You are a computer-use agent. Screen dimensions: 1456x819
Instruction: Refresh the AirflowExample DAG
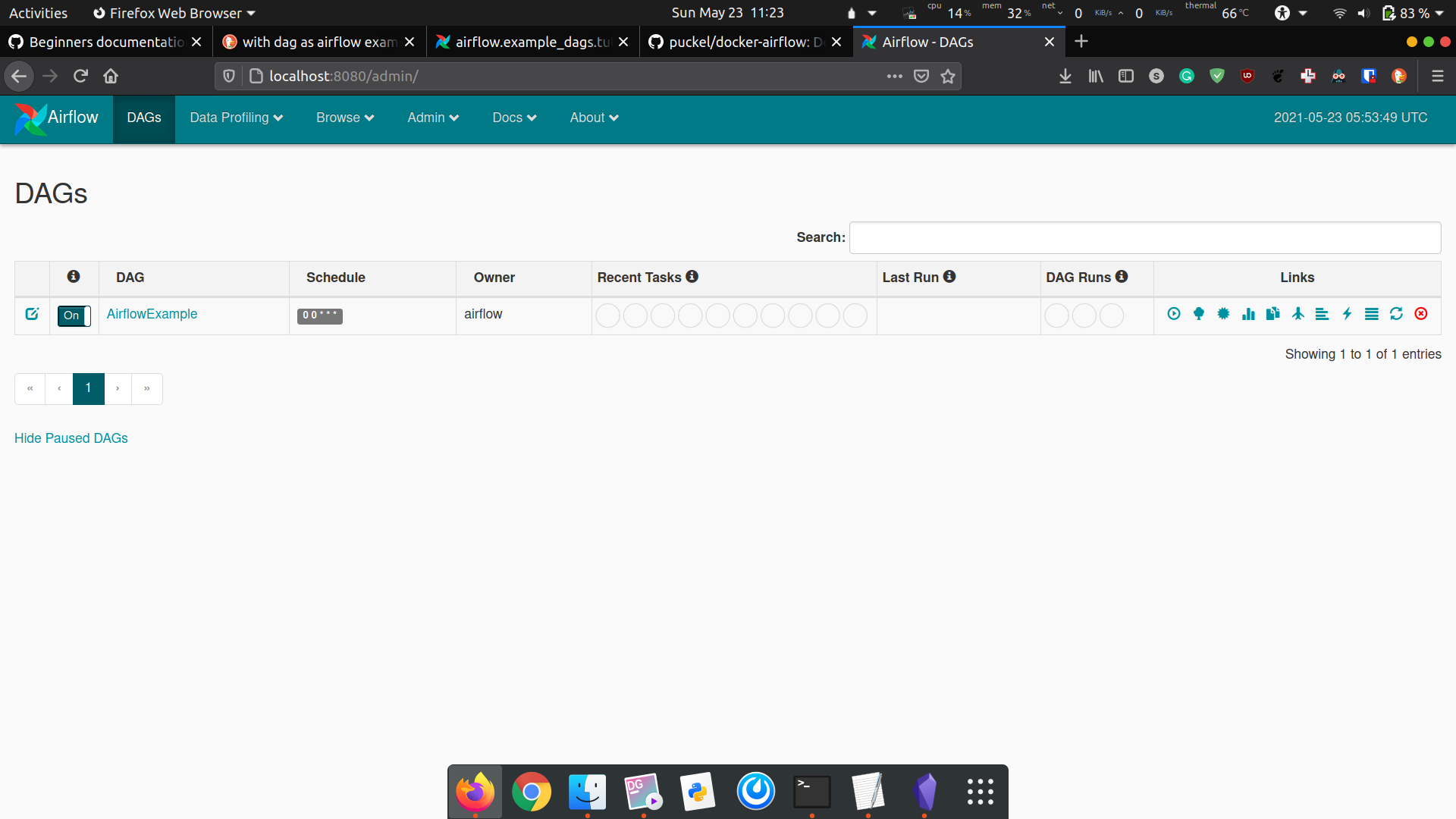(1396, 314)
